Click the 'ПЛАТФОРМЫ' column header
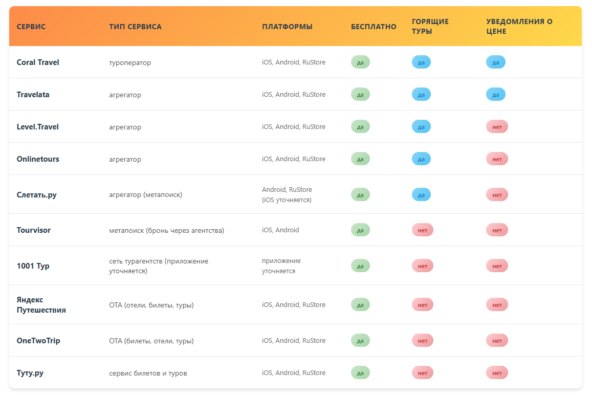Screen dimensions: 592x396 [x=287, y=27]
